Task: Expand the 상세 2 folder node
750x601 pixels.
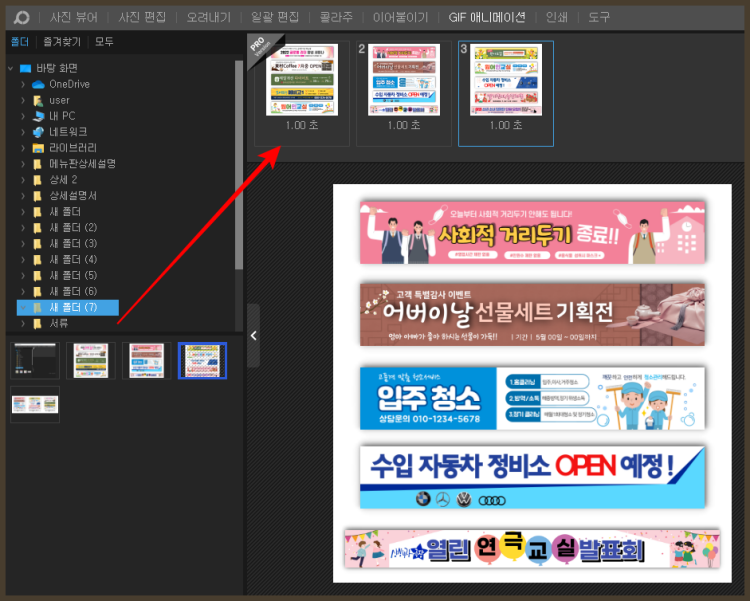Action: click(23, 180)
